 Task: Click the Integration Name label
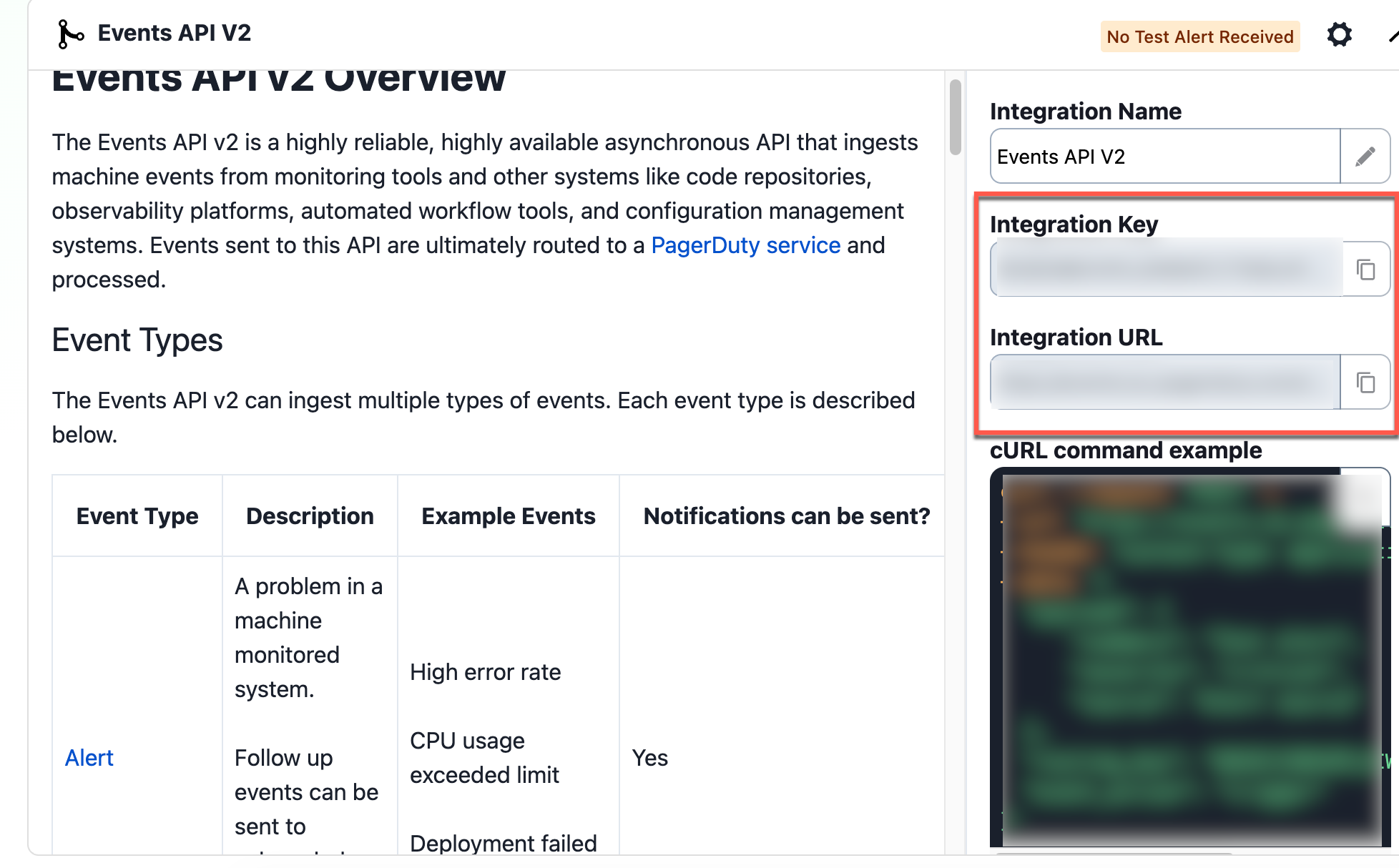click(x=1085, y=112)
